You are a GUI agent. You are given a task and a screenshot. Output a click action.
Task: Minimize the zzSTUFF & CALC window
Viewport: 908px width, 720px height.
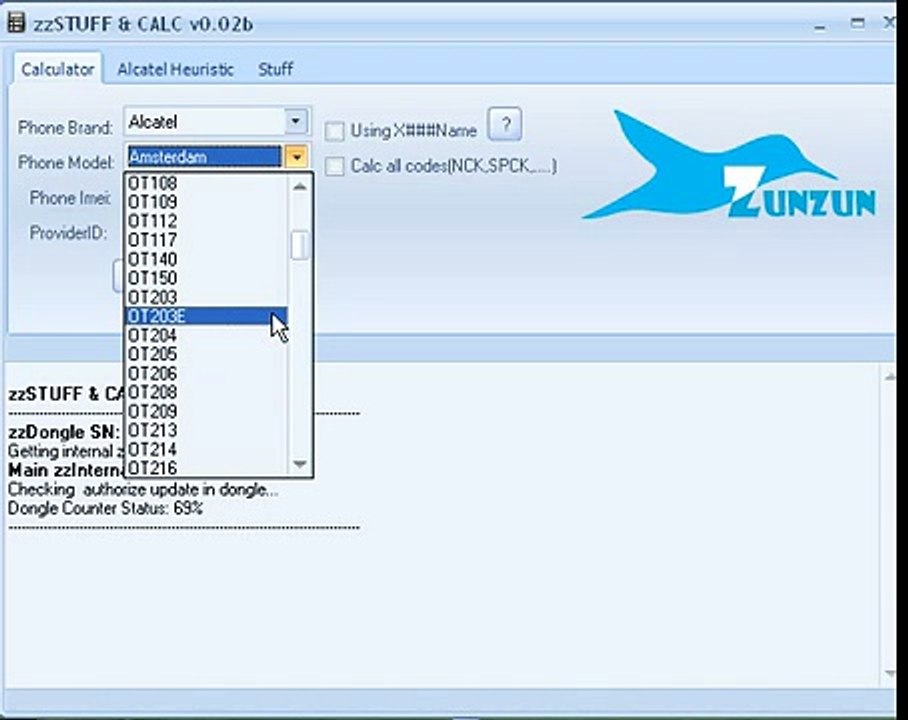[819, 25]
